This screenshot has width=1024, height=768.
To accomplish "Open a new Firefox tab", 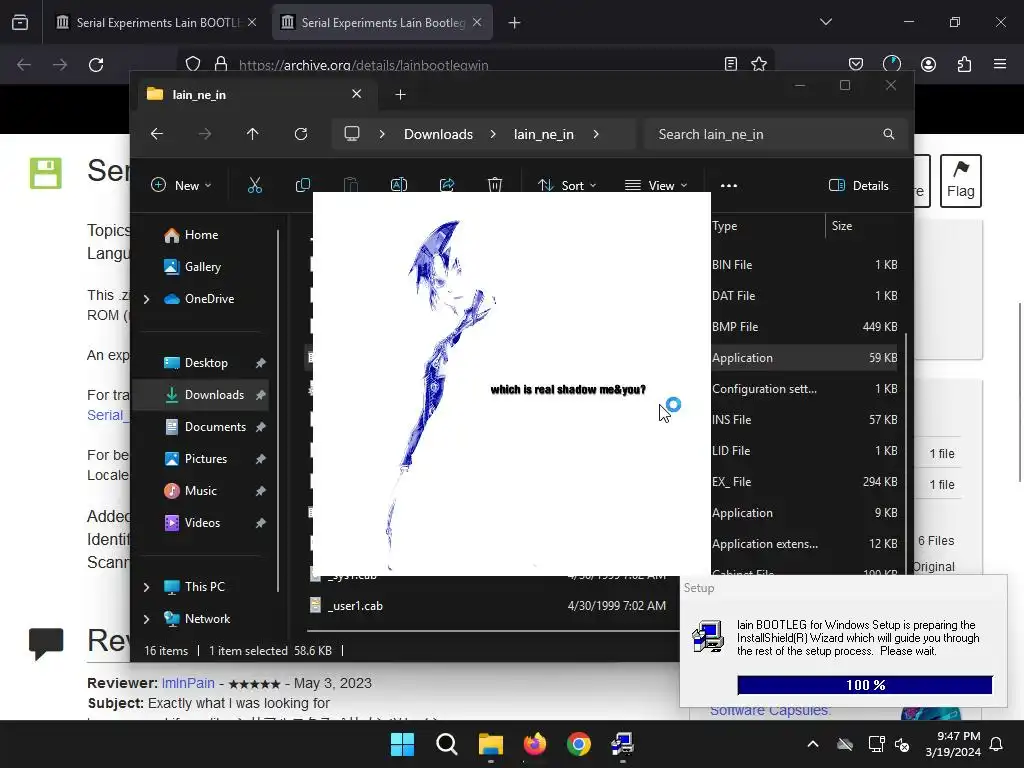I will click(x=515, y=23).
